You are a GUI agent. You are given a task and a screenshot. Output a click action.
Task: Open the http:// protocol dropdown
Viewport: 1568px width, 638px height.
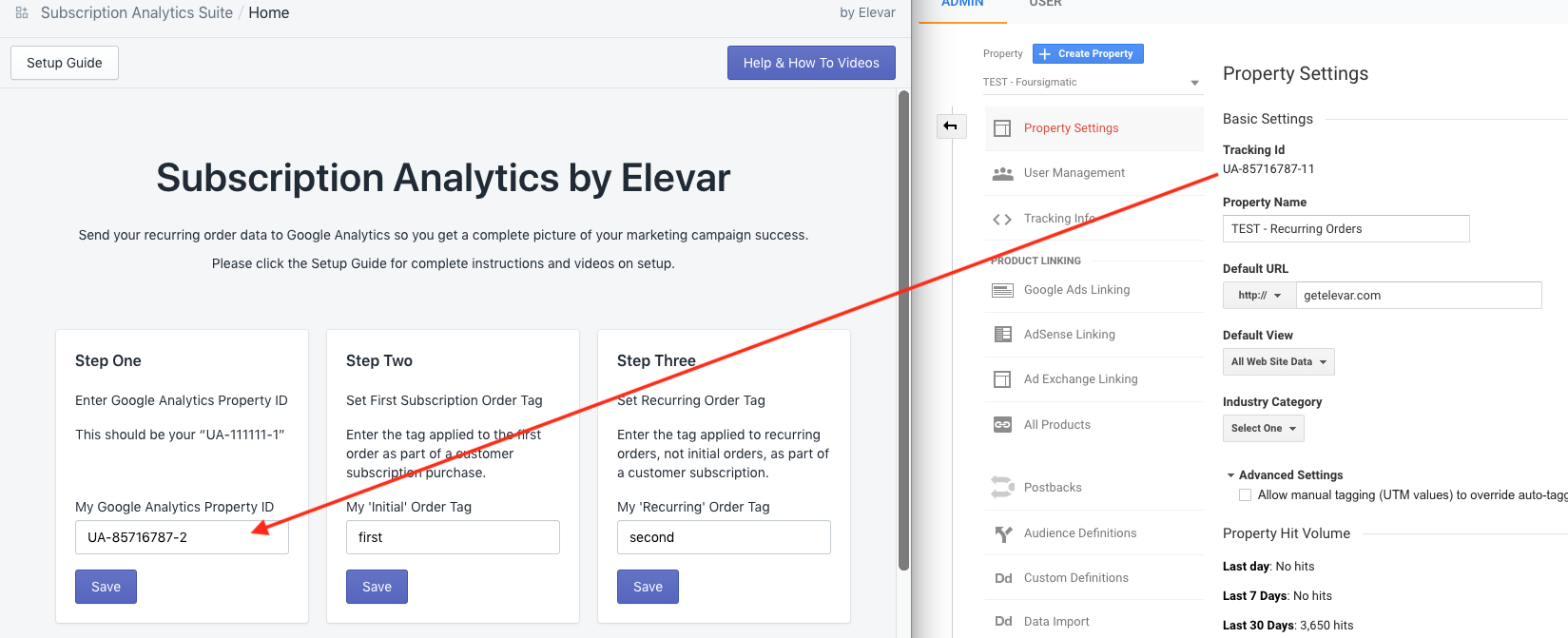[x=1259, y=296]
